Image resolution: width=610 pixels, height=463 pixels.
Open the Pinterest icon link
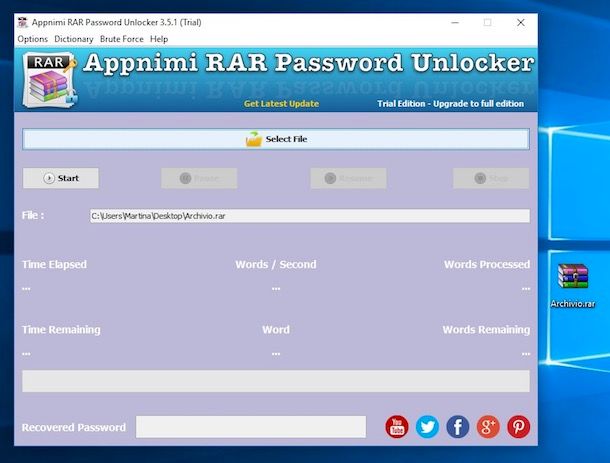519,427
